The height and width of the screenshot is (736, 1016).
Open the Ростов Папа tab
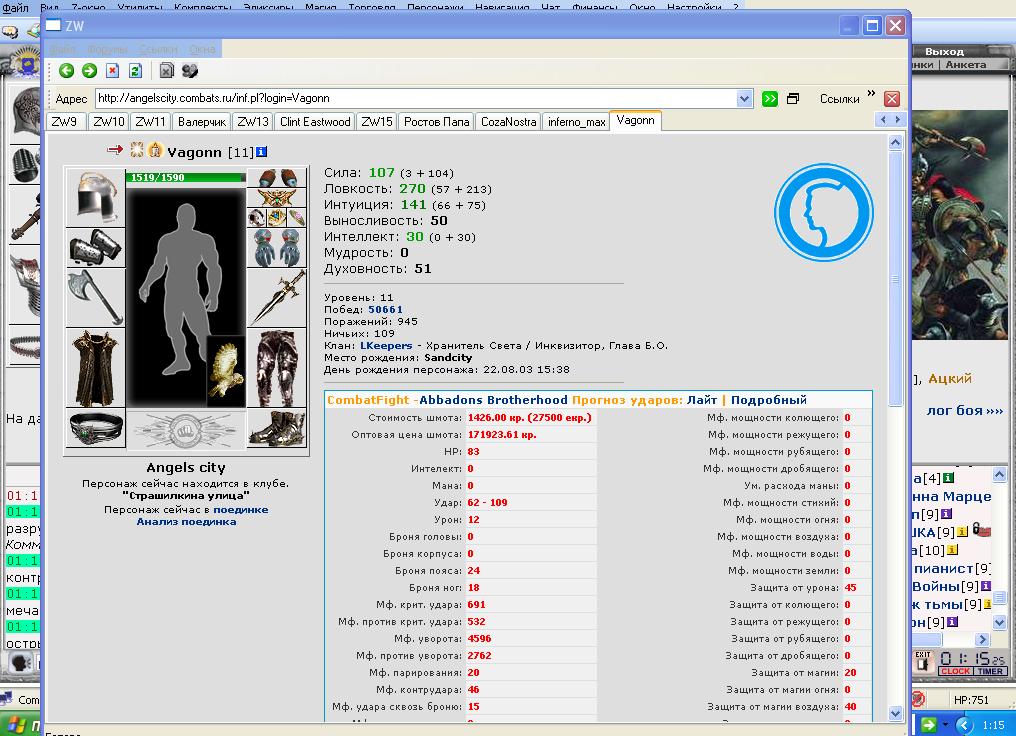[x=436, y=122]
